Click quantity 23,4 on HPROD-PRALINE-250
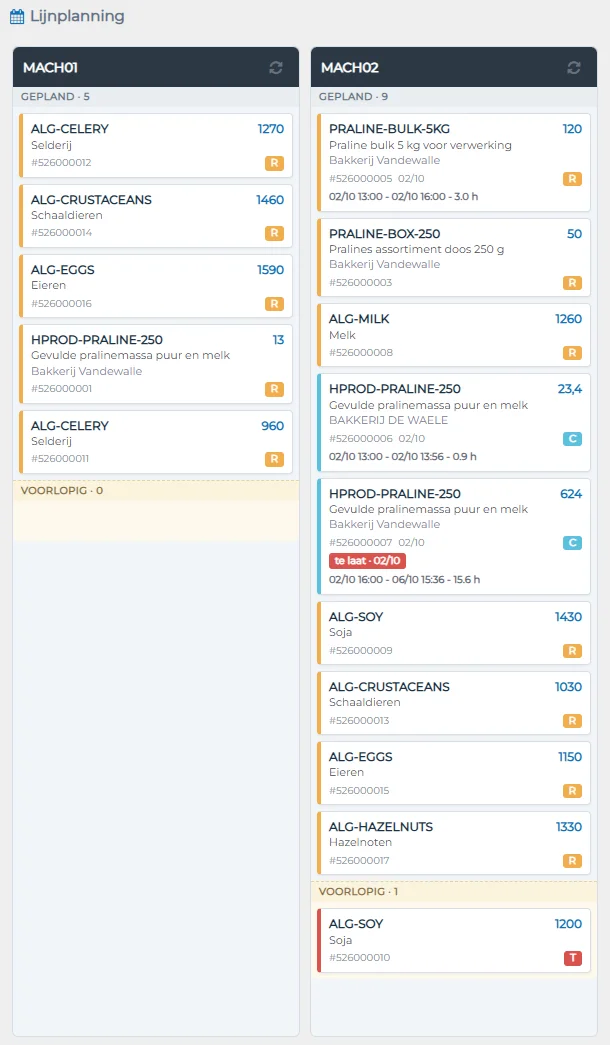 tap(570, 389)
